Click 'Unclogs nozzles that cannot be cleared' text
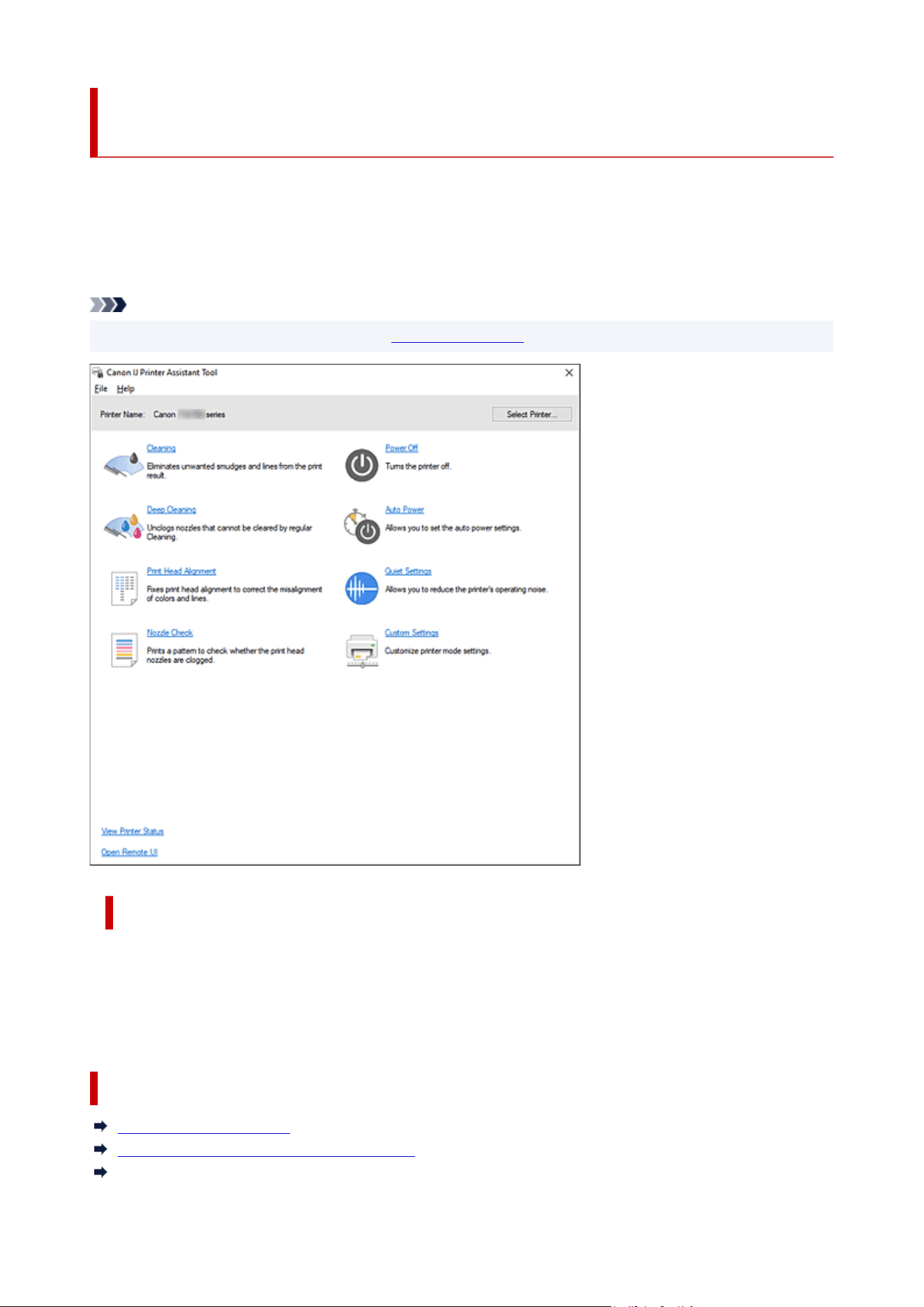This screenshot has height=1307, width=924. click(x=230, y=532)
